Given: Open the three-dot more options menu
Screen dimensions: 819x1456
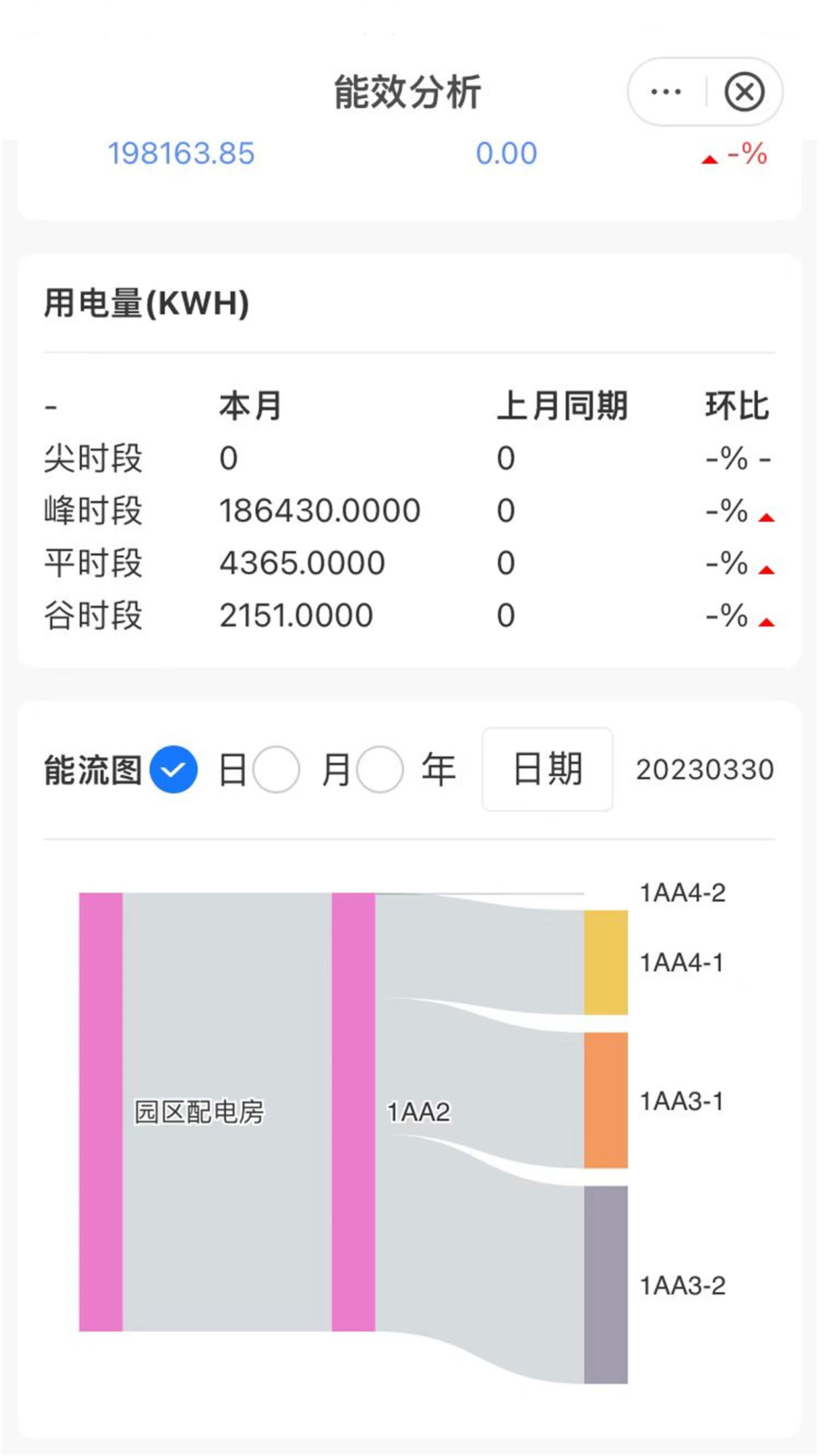Looking at the screenshot, I should (x=665, y=92).
